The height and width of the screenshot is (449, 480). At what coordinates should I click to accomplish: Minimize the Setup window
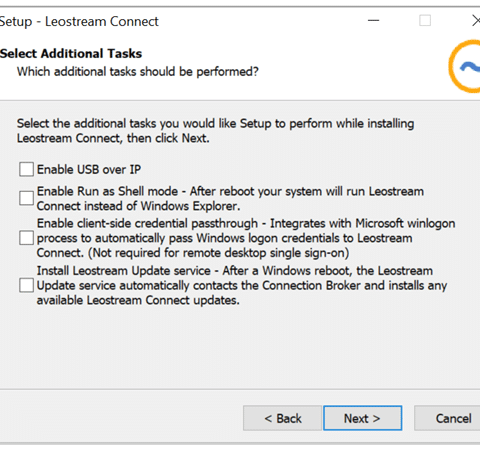(373, 21)
